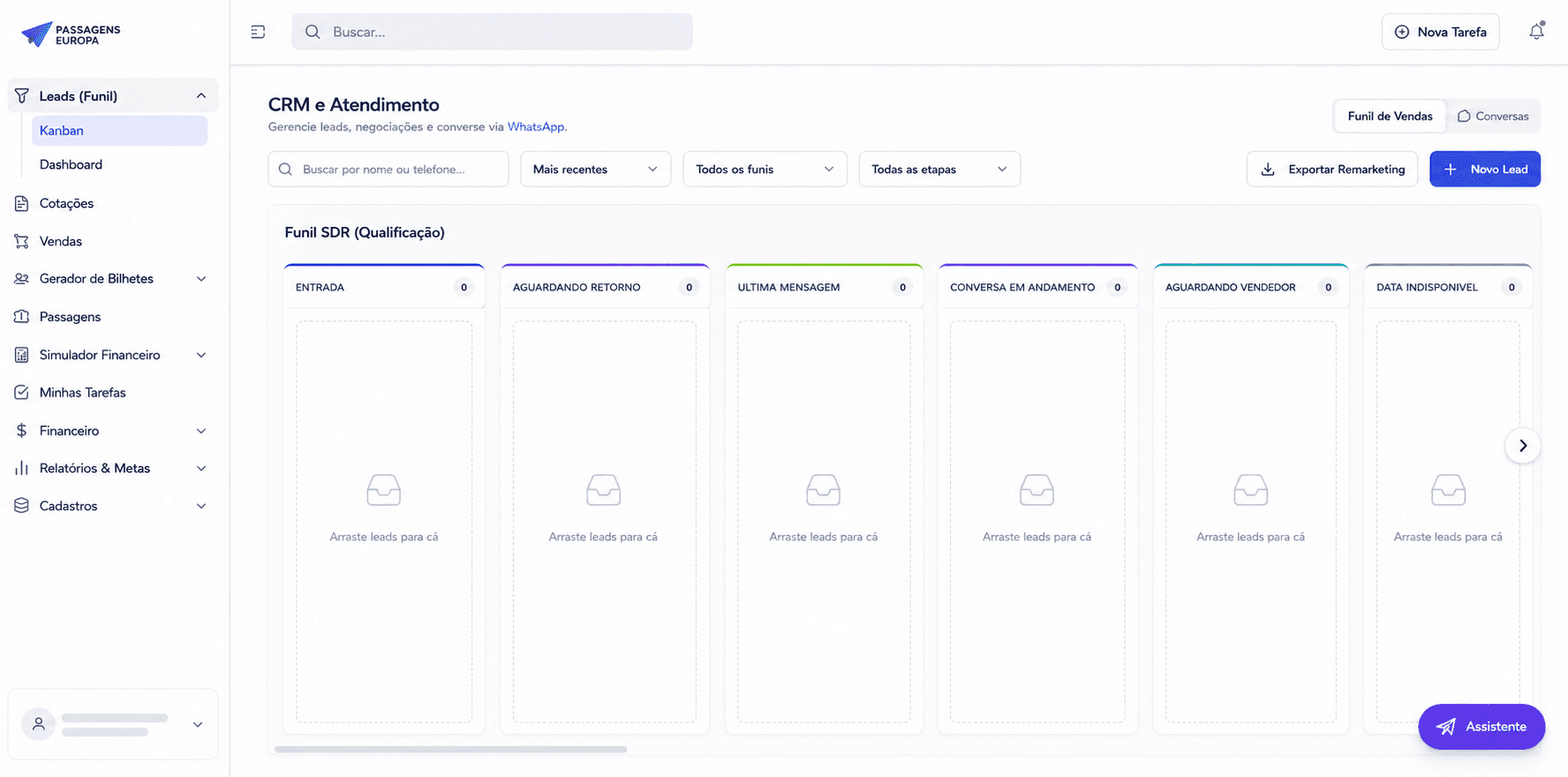Open the Todas as etapas dropdown
Viewport: 1568px width, 777px height.
(939, 169)
